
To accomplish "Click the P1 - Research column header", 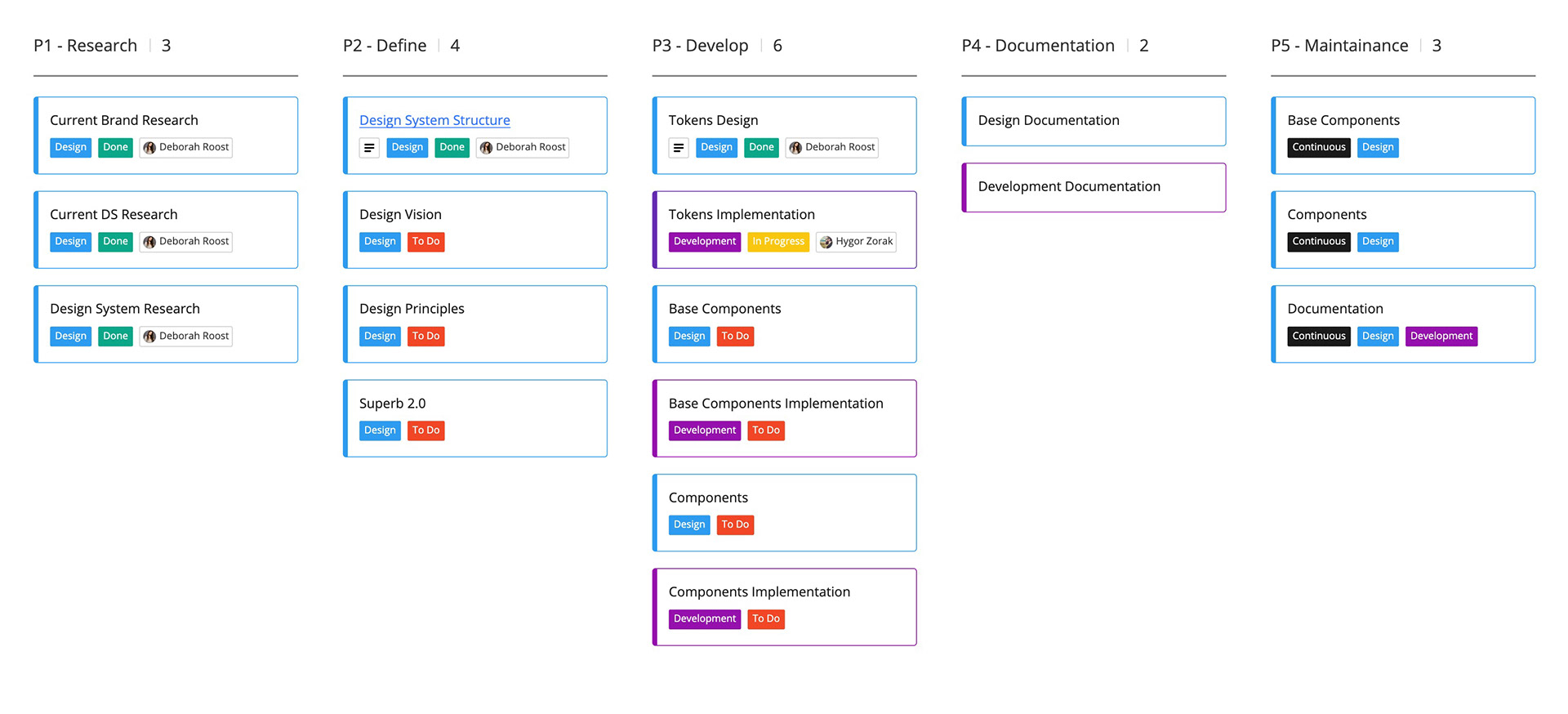I will click(85, 46).
